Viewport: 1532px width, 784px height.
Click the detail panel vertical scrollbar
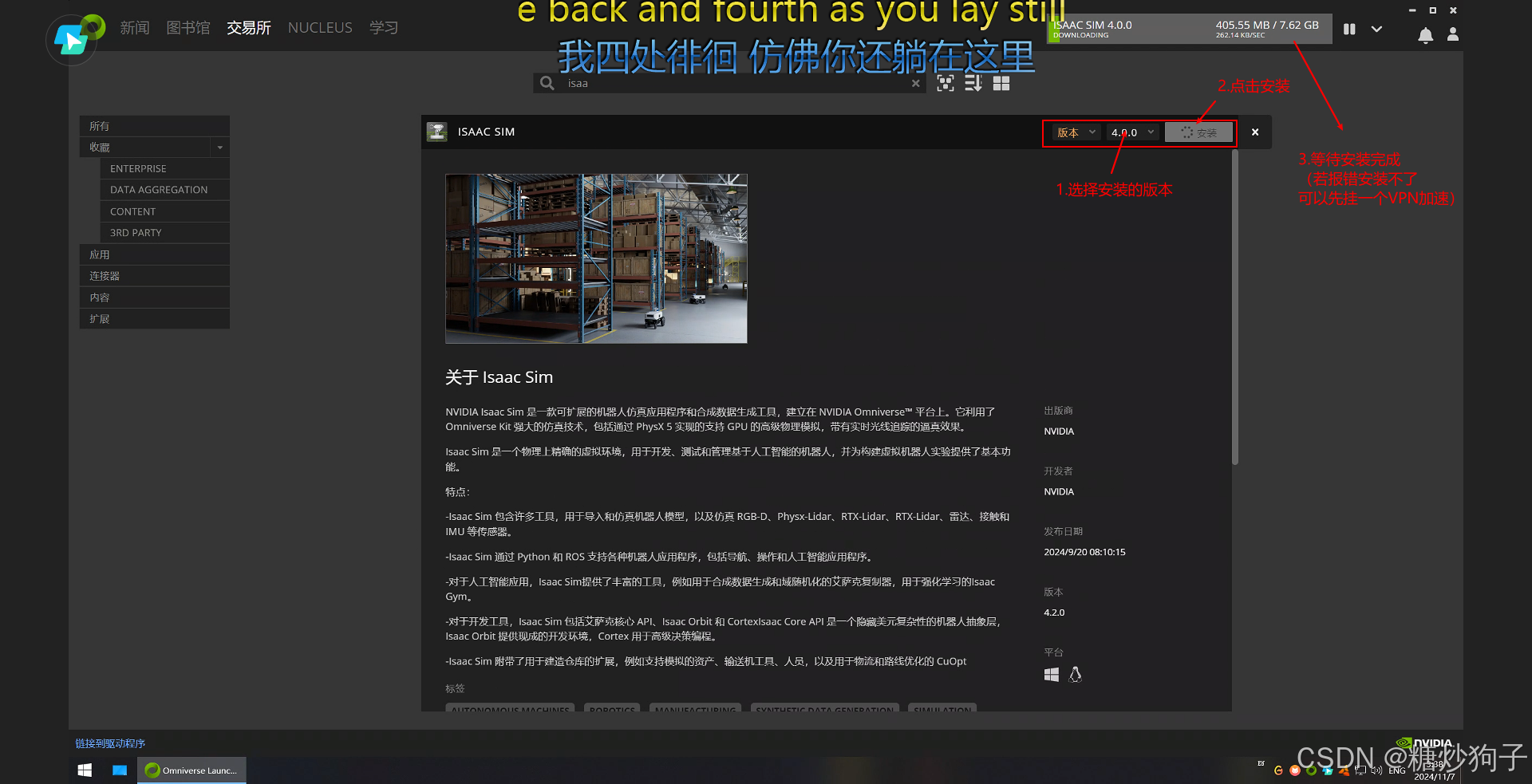[1235, 307]
